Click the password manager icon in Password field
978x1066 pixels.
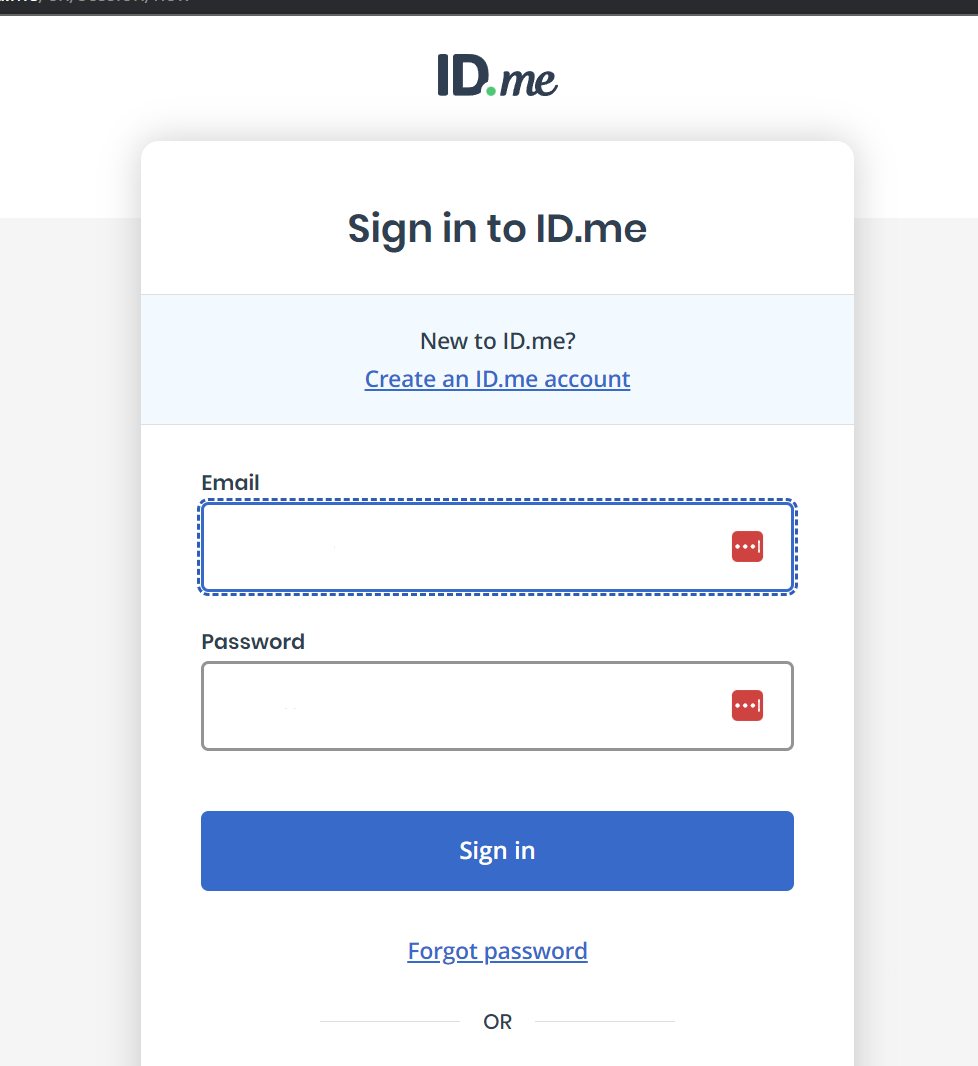747,706
